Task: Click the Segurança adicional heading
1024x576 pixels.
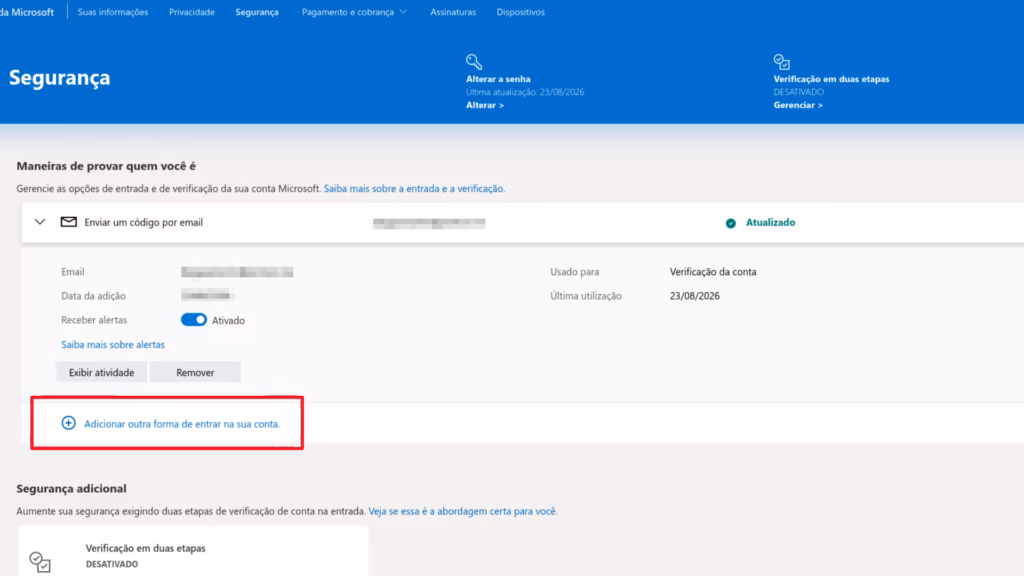Action: click(72, 488)
